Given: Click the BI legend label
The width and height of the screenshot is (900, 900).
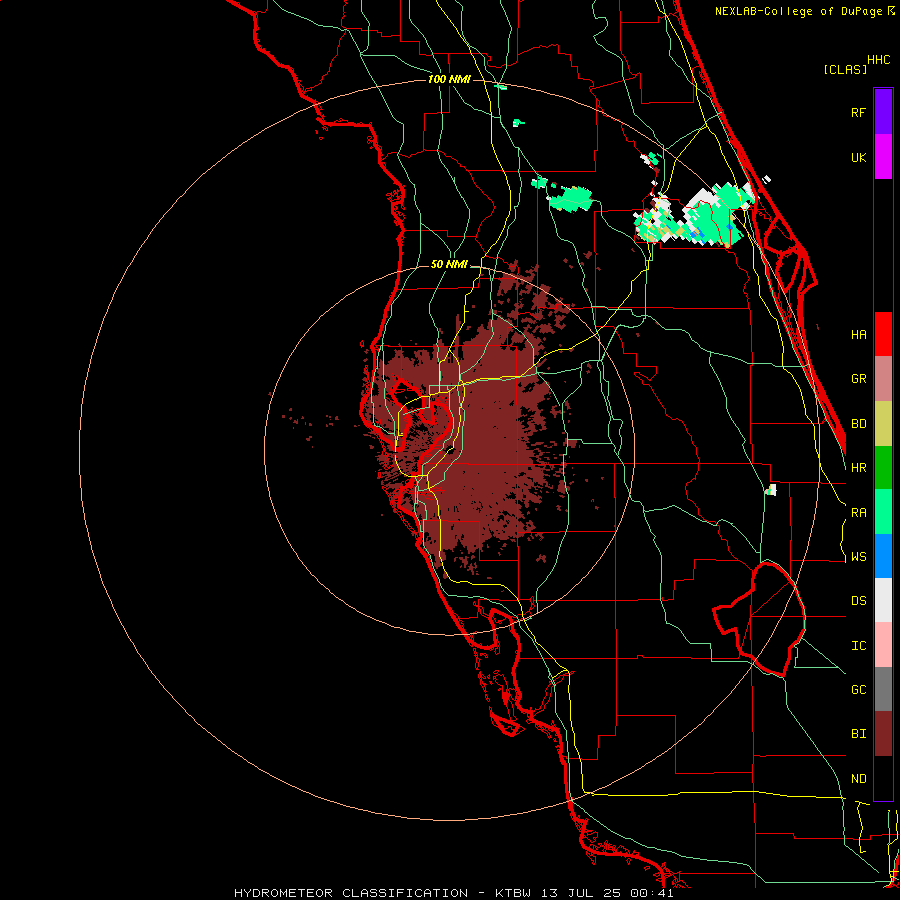Looking at the screenshot, I should click(x=859, y=734).
